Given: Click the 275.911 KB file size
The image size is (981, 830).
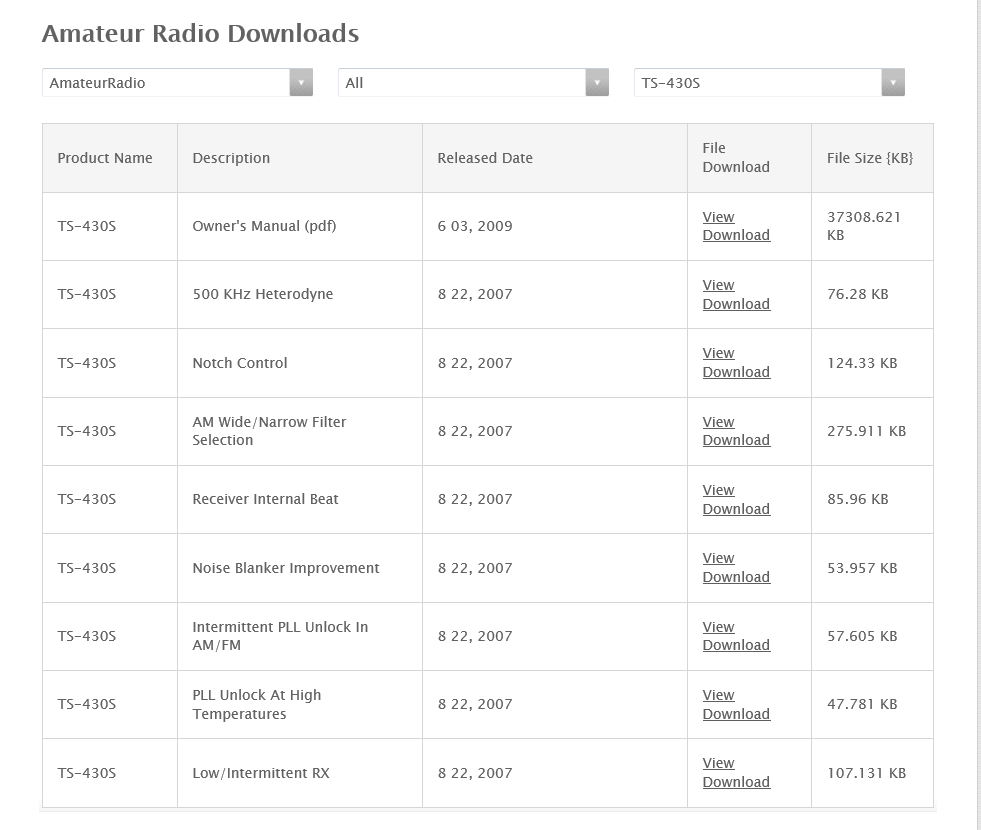Looking at the screenshot, I should 867,432.
